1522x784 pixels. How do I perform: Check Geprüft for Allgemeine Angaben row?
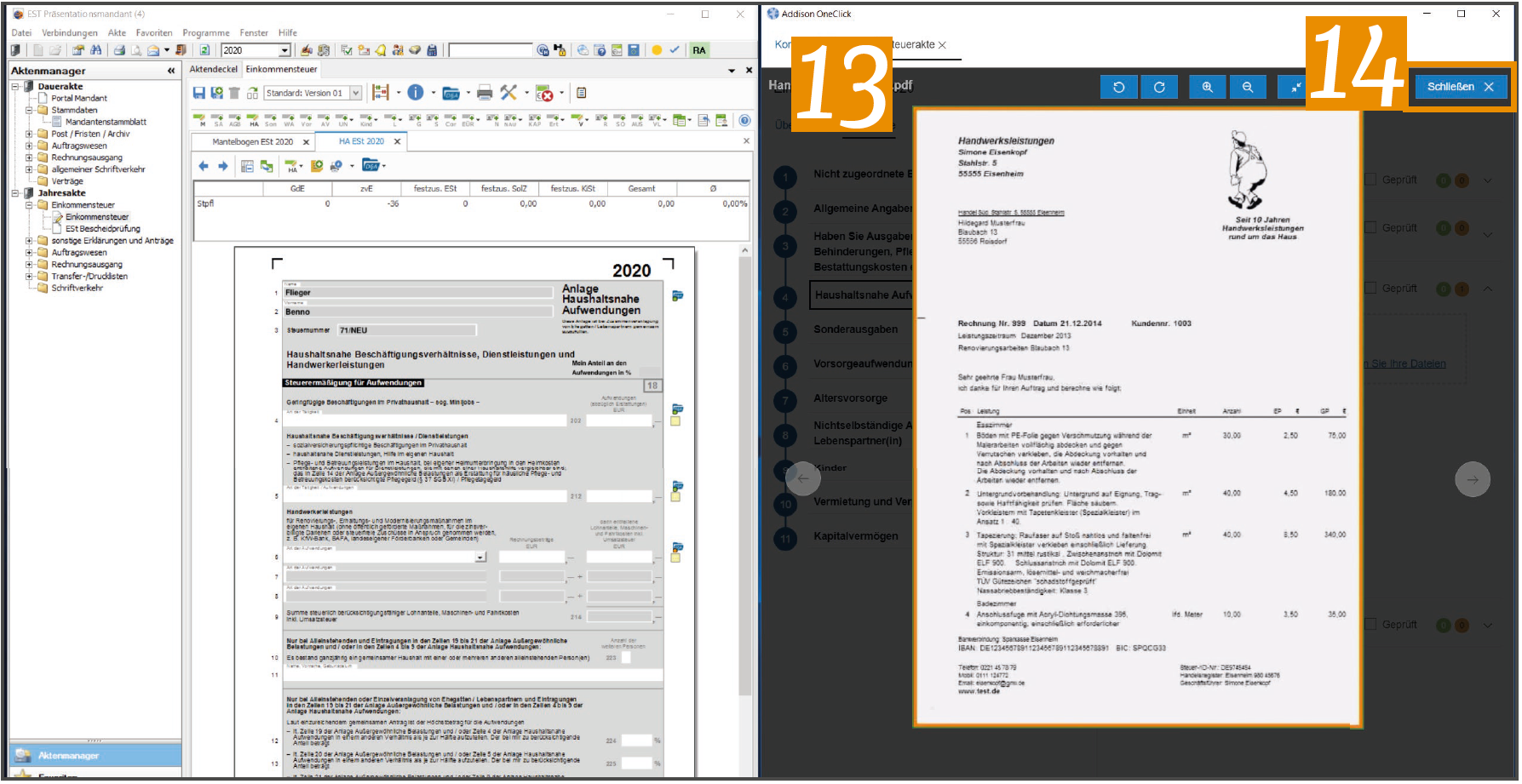1371,227
